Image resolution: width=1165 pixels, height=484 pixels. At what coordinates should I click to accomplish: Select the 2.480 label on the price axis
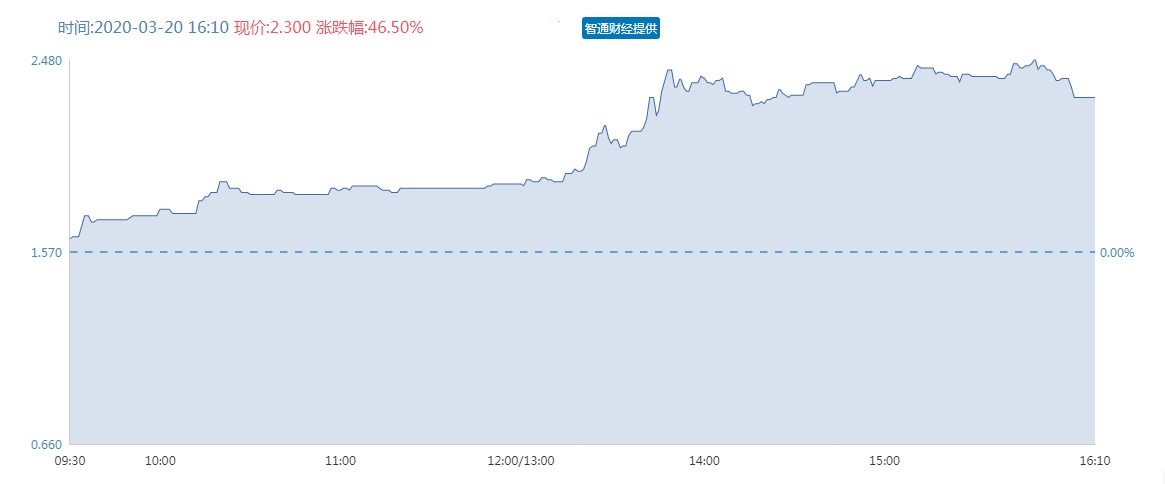pyautogui.click(x=46, y=62)
